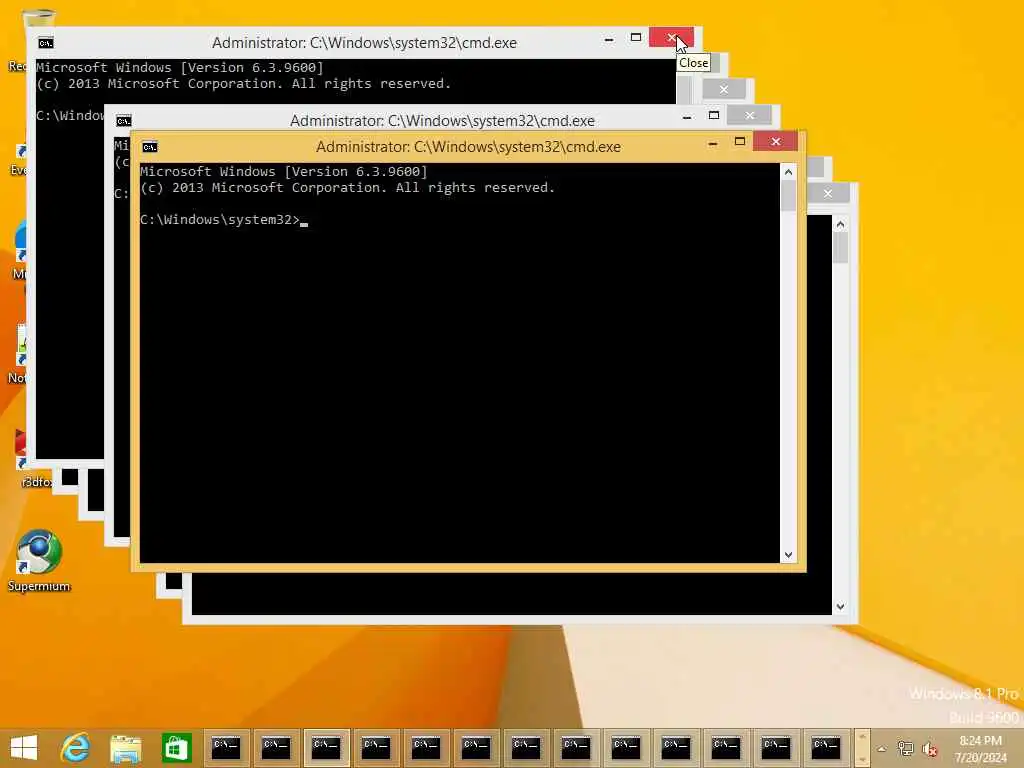Click the last cmd taskbar button before scroll arrows
The width and height of the screenshot is (1024, 768).
(826, 747)
